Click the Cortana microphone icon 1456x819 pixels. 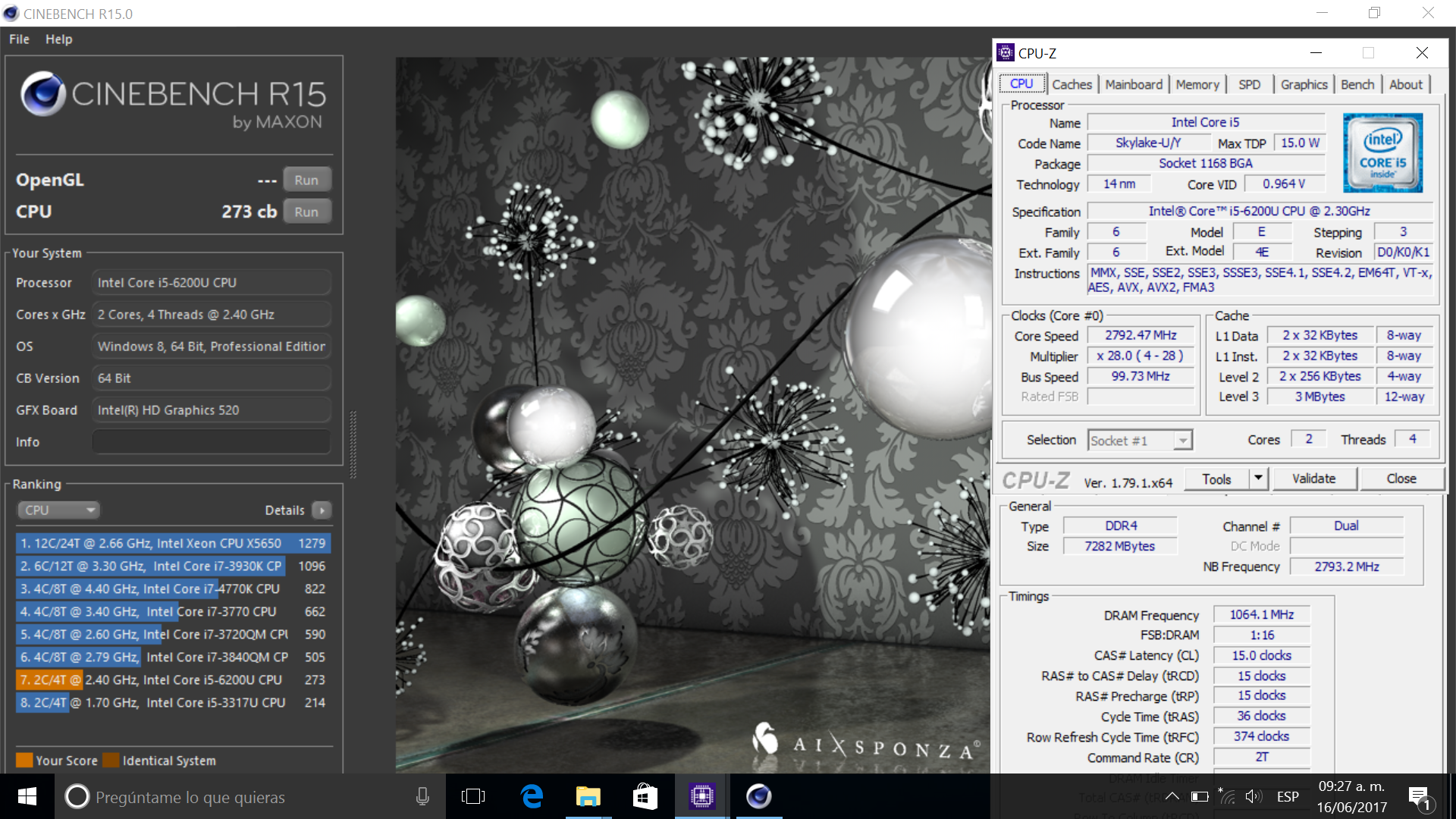click(x=422, y=796)
